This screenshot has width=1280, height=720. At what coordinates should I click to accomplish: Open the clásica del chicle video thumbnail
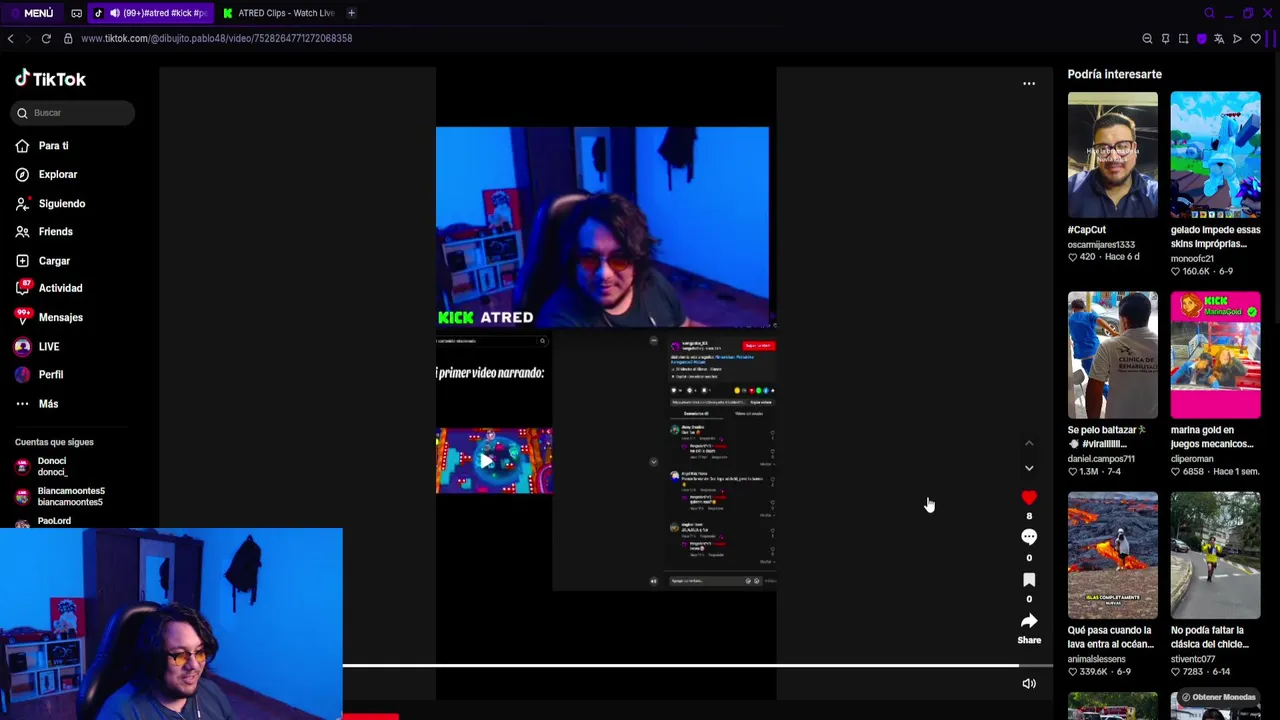(x=1215, y=555)
